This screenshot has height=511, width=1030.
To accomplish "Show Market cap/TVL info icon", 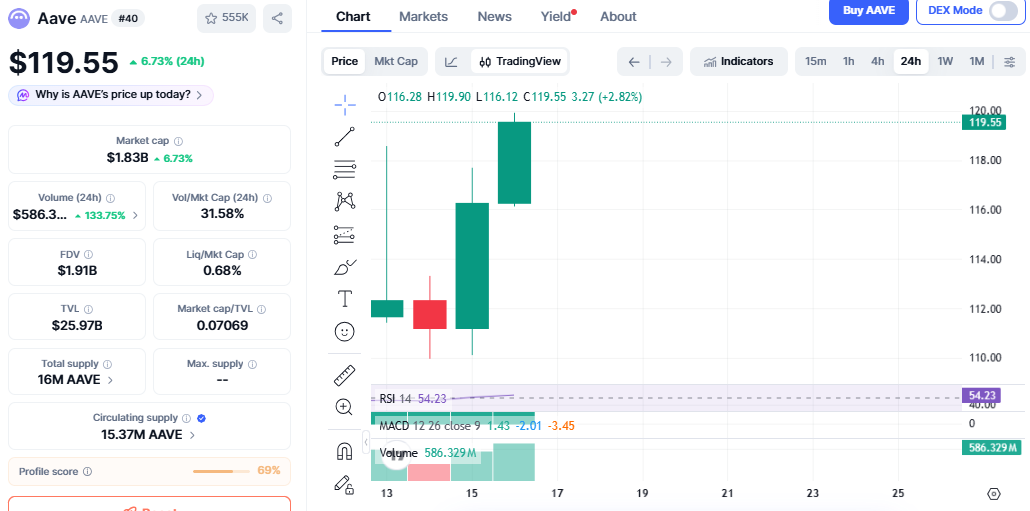I will coord(261,309).
